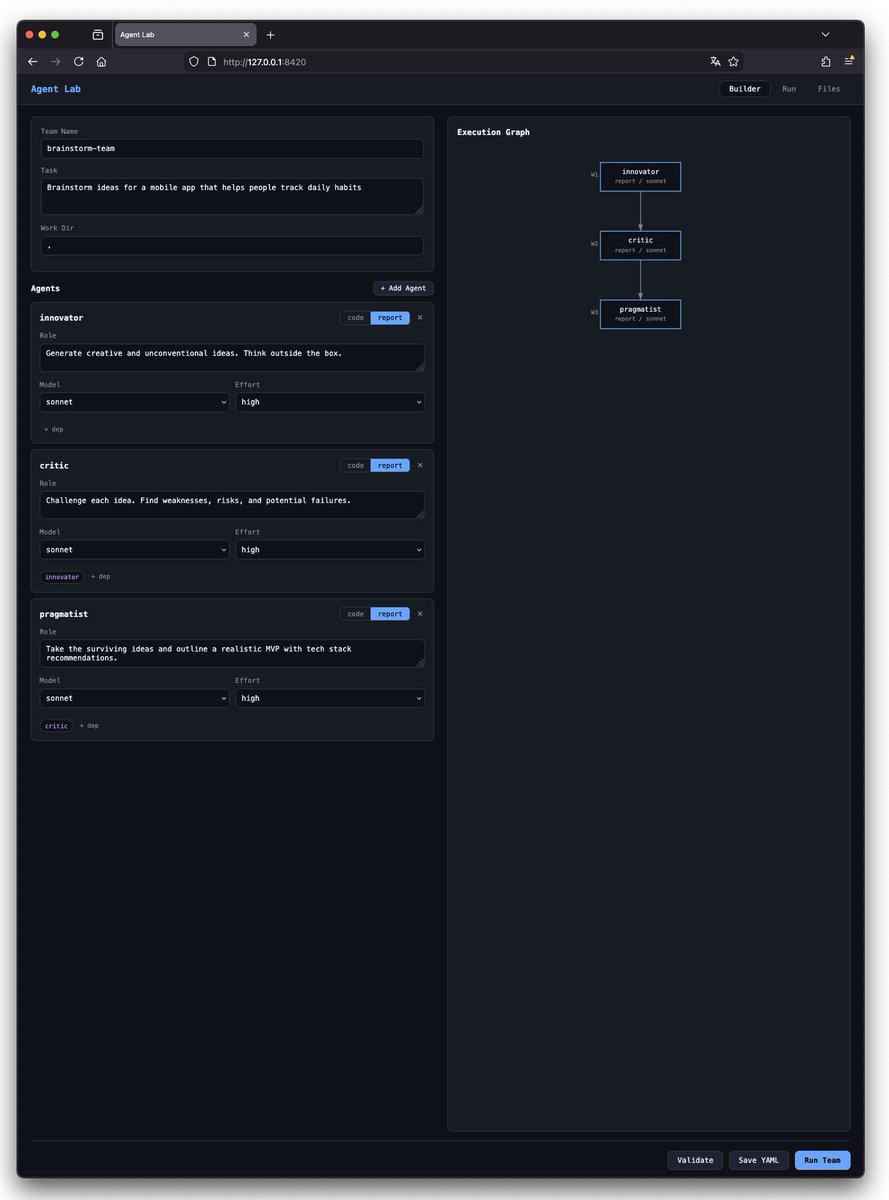Image resolution: width=889 pixels, height=1200 pixels.
Task: Open pragmatist's Model dropdown
Action: point(135,698)
